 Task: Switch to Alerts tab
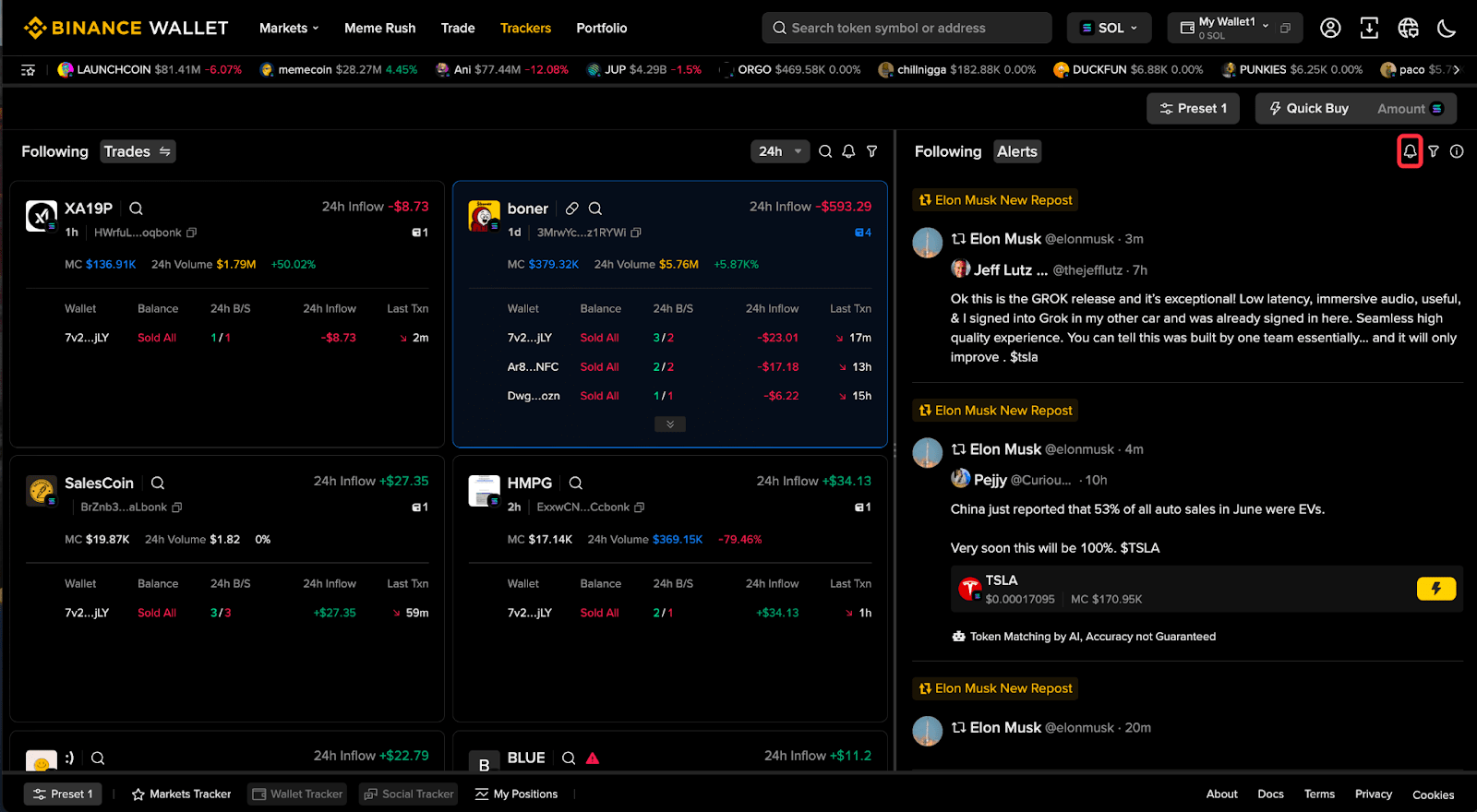coord(1017,151)
